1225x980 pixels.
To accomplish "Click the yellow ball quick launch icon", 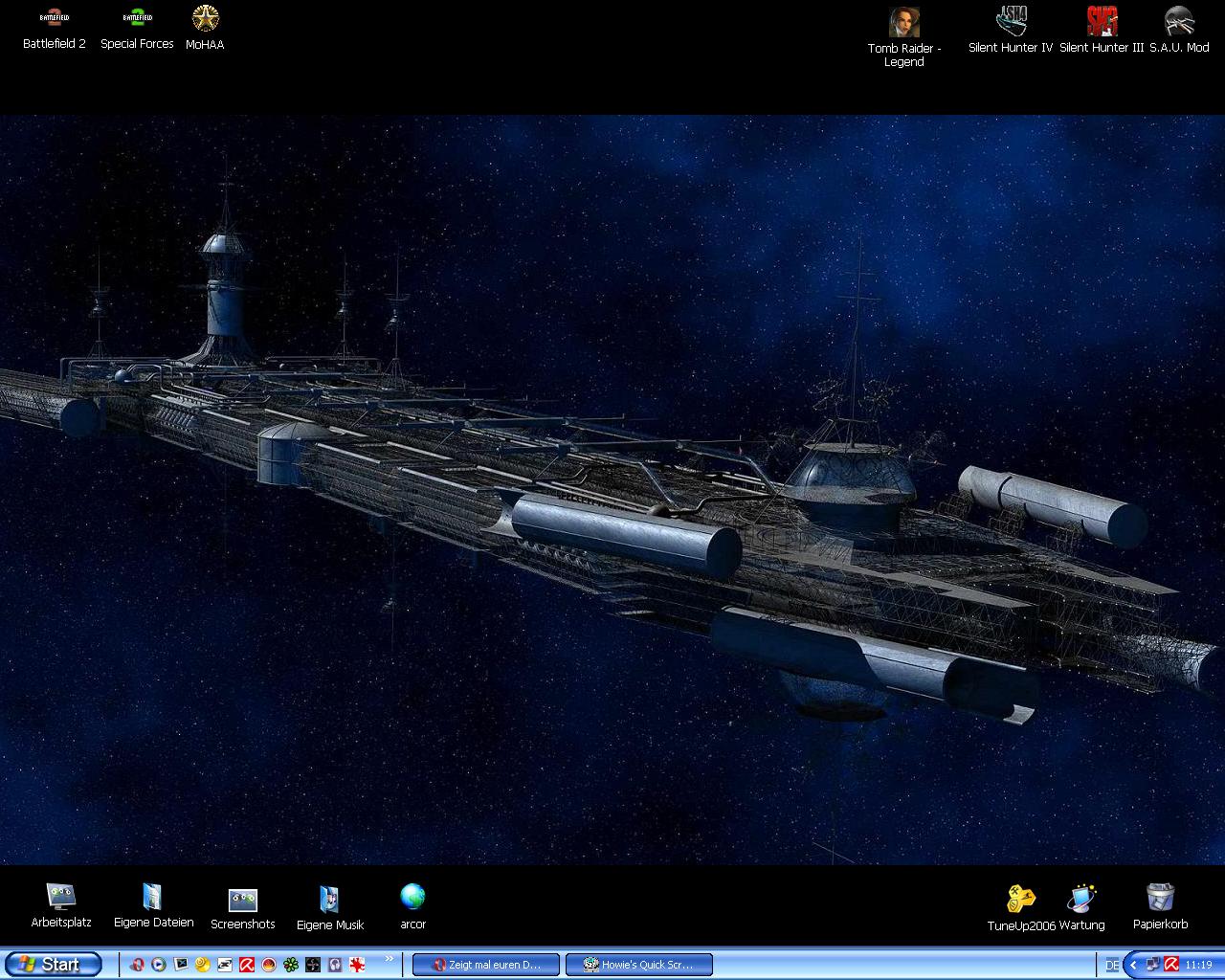I will pyautogui.click(x=203, y=965).
